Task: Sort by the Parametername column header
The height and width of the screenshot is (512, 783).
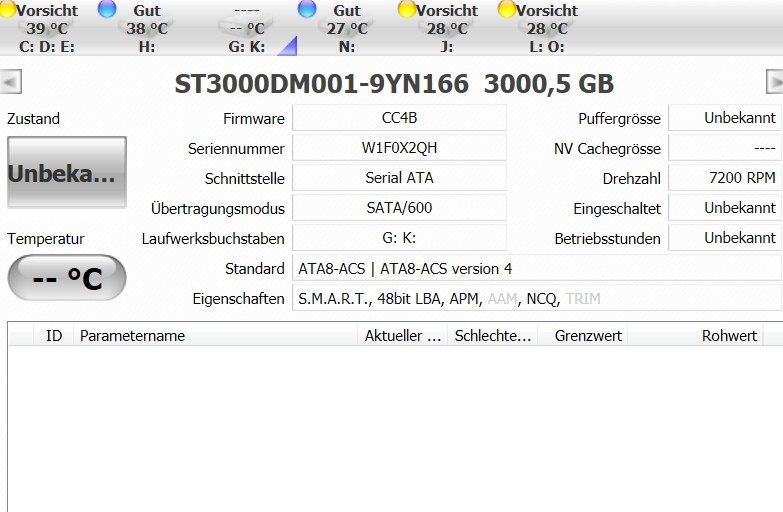Action: 215,336
